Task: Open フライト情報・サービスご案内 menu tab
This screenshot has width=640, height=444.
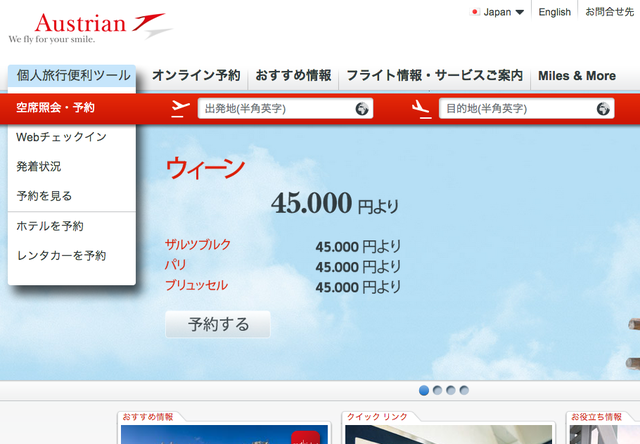Action: 434,75
